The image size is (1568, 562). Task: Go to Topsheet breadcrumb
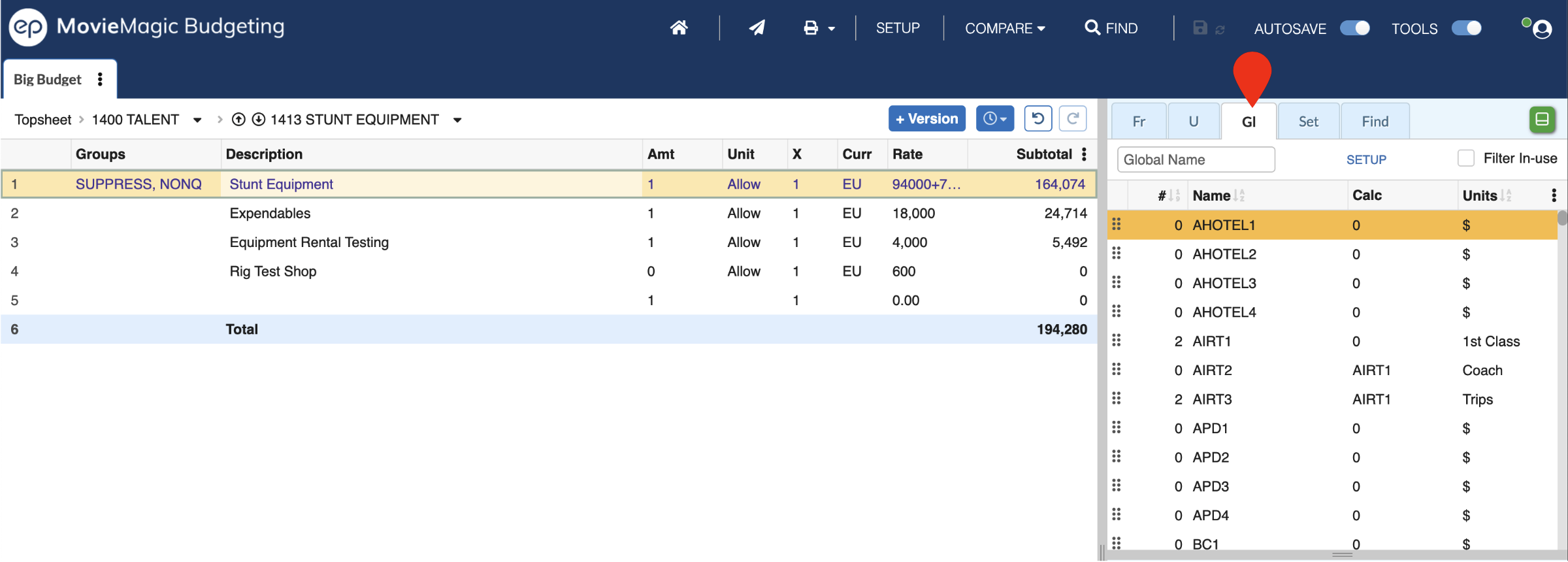click(43, 120)
